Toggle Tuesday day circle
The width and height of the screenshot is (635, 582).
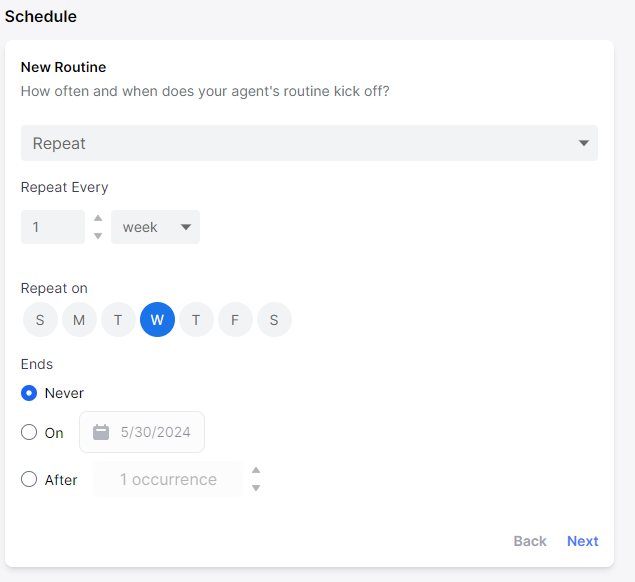(x=118, y=320)
